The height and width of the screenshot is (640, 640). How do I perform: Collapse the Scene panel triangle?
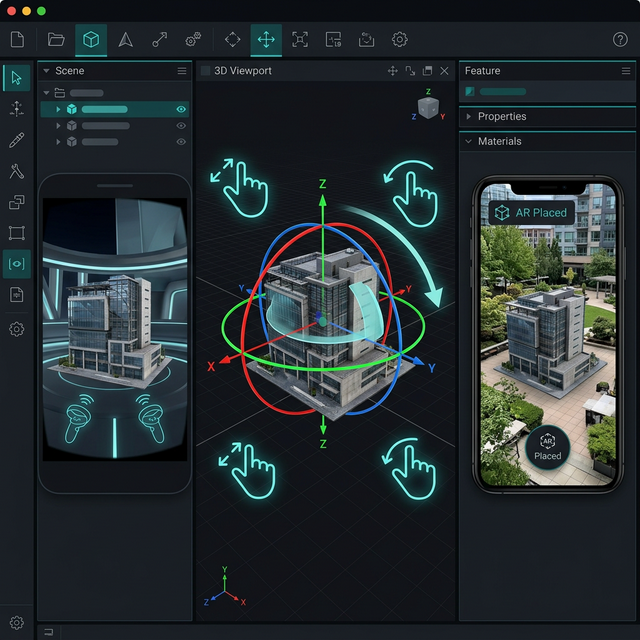[46, 71]
